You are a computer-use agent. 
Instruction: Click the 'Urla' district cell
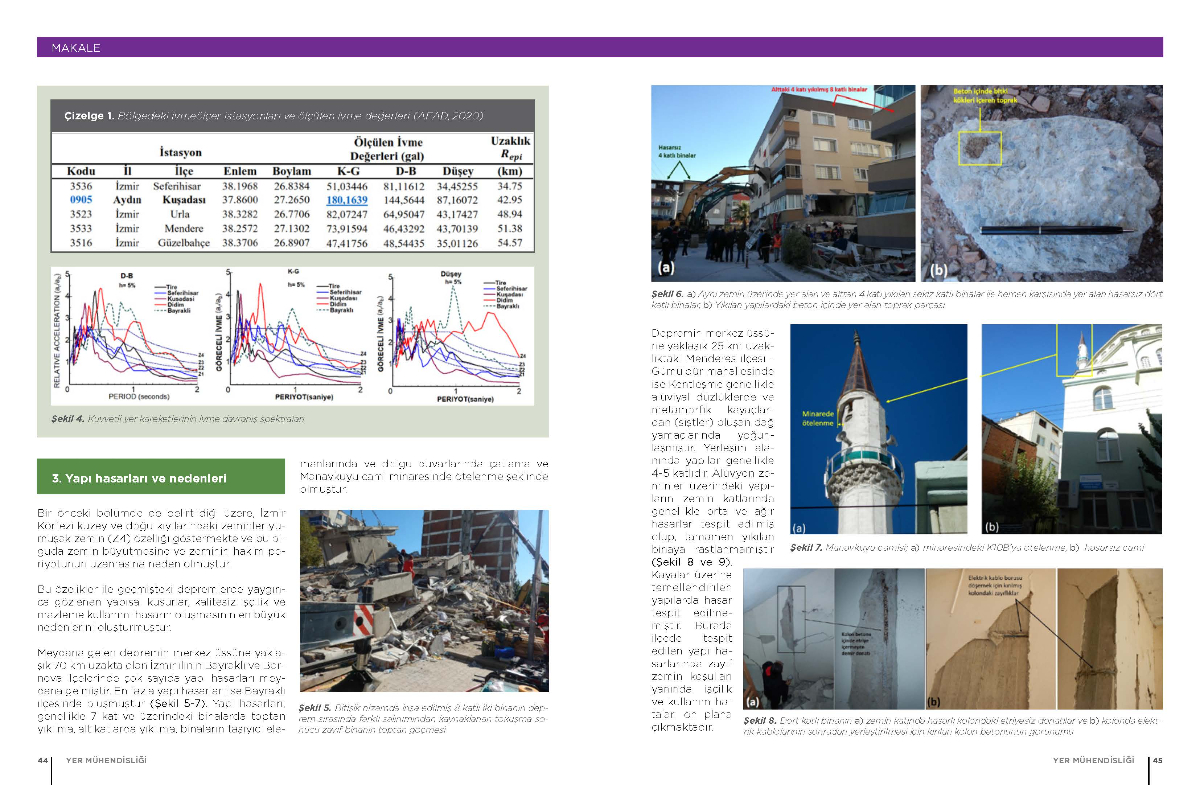coord(178,214)
